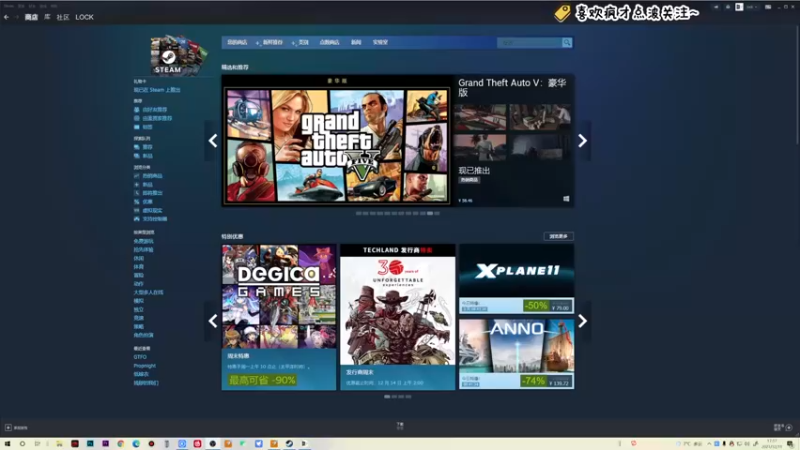Open the ANNO bundle offer
Viewport: 800px width, 450px height.
516,354
